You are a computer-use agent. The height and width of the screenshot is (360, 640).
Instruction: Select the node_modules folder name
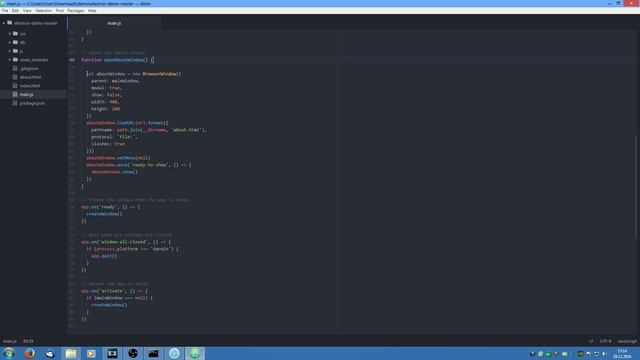pos(34,60)
